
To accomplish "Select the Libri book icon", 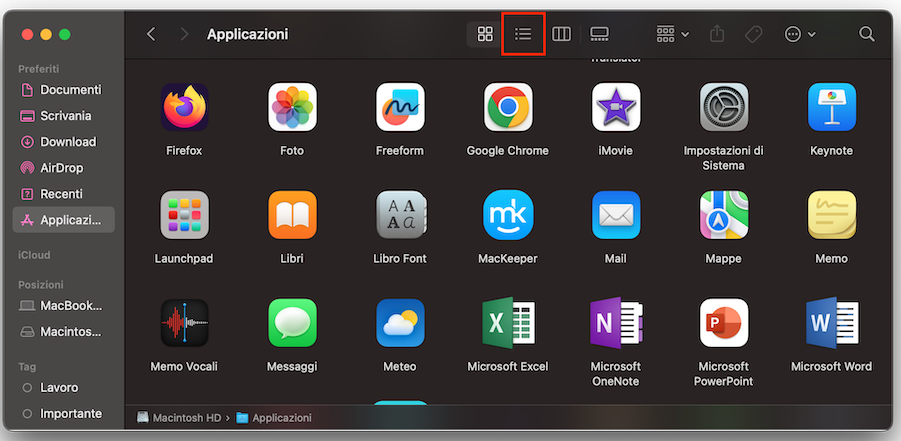I will (292, 215).
